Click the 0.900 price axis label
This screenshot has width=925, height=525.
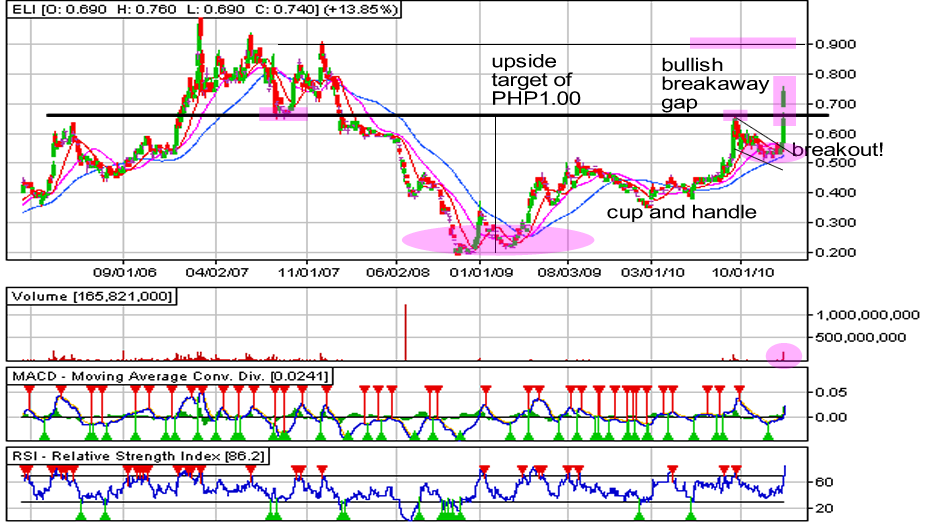pos(835,44)
